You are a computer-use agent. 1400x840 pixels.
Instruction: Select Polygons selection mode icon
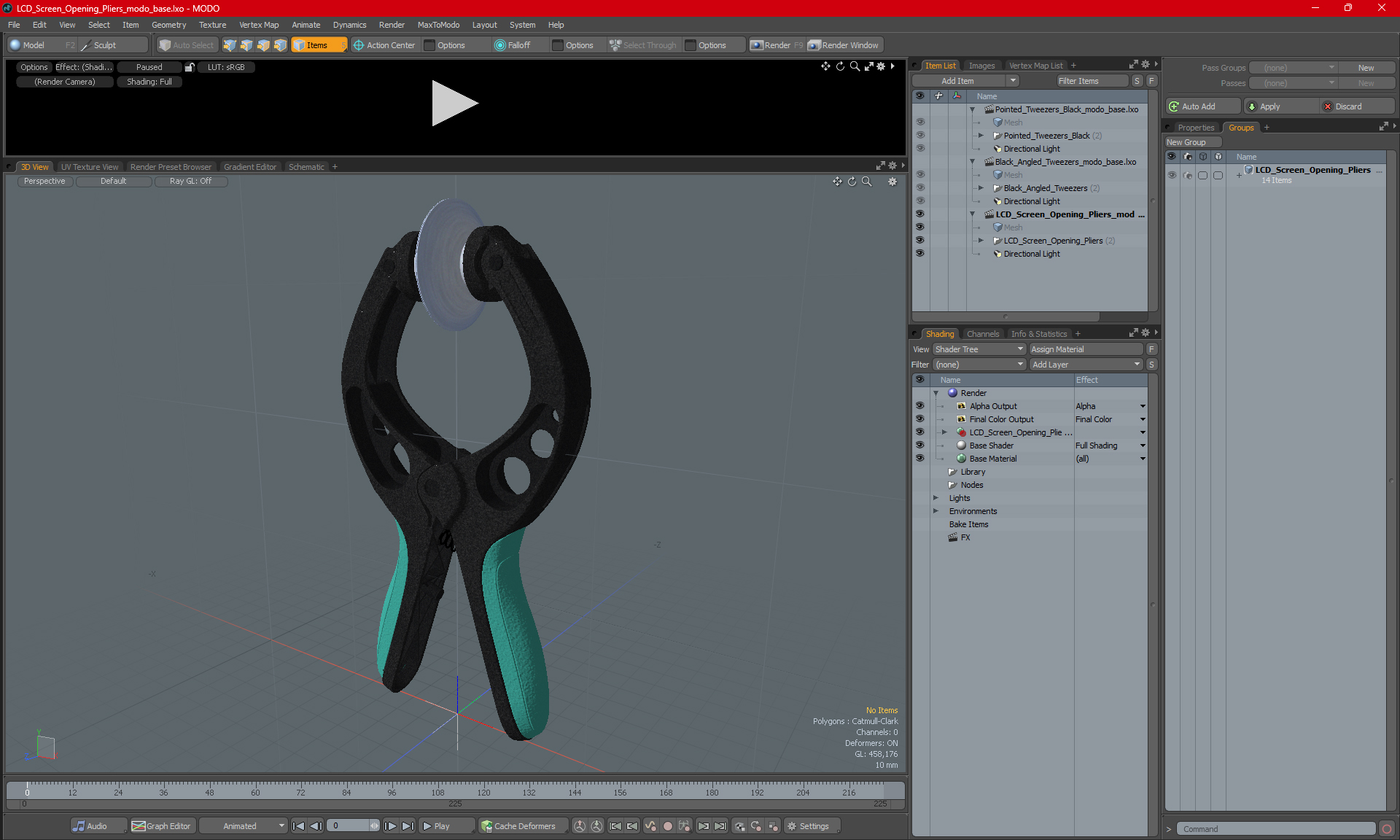click(x=263, y=45)
